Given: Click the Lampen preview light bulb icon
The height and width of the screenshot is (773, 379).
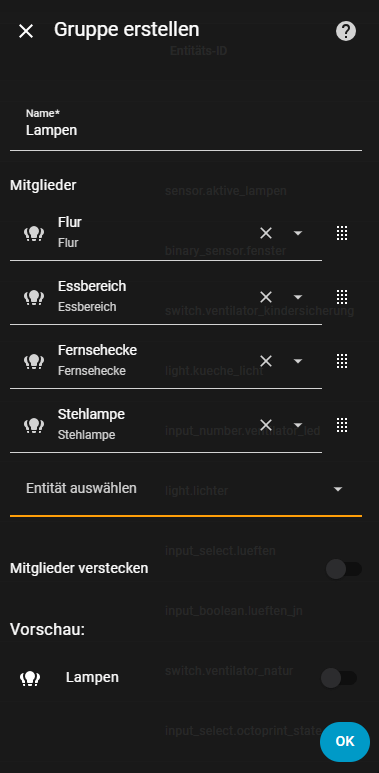Looking at the screenshot, I should point(30,678).
